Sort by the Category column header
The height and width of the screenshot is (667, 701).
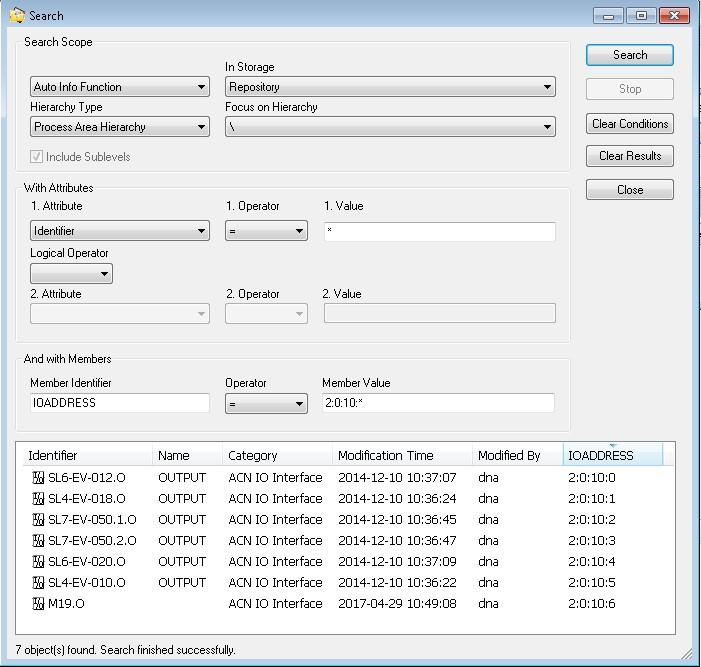click(x=277, y=455)
